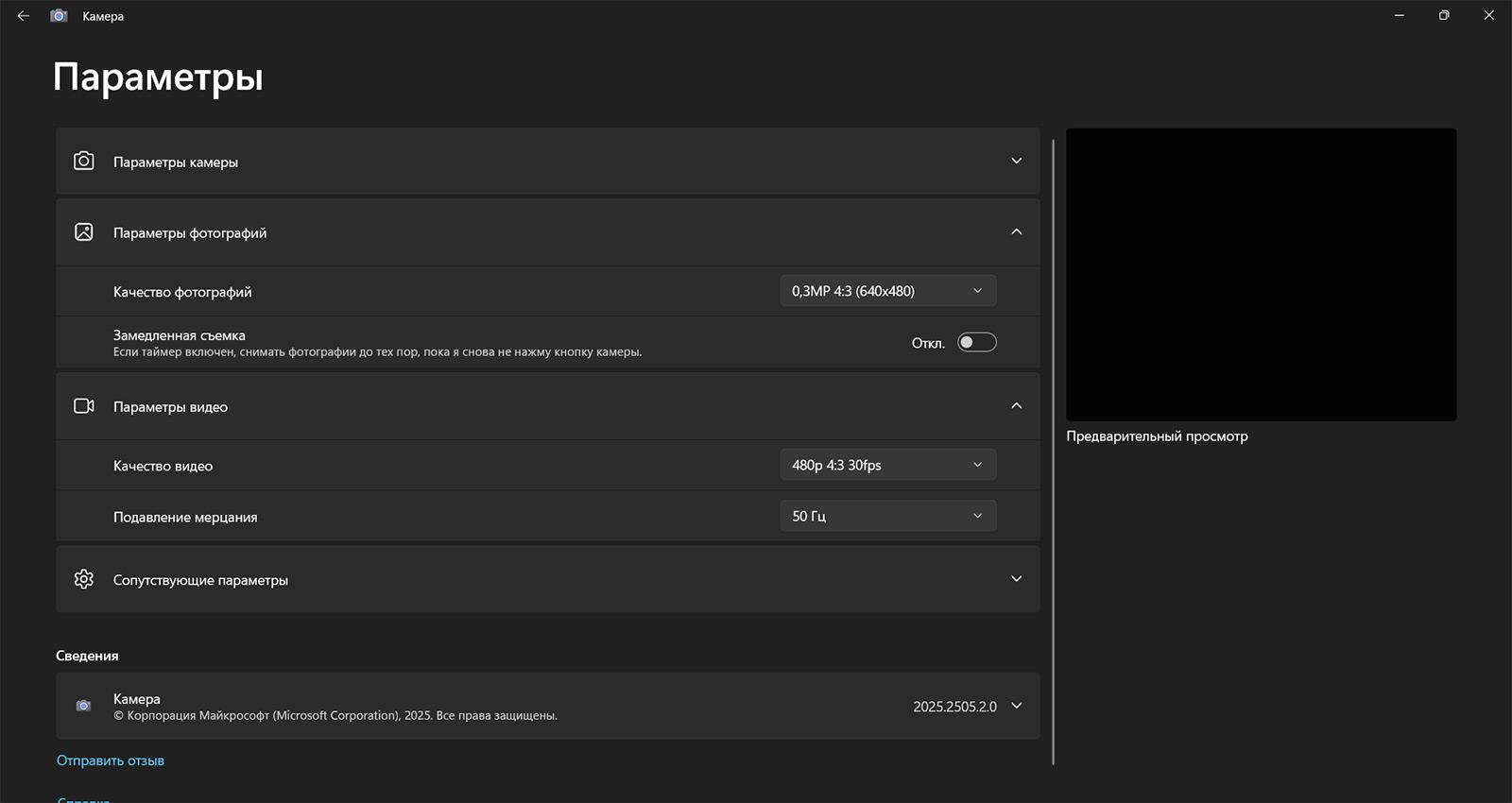
Task: Click the video camera icon beside Параметры видео
Action: (84, 406)
